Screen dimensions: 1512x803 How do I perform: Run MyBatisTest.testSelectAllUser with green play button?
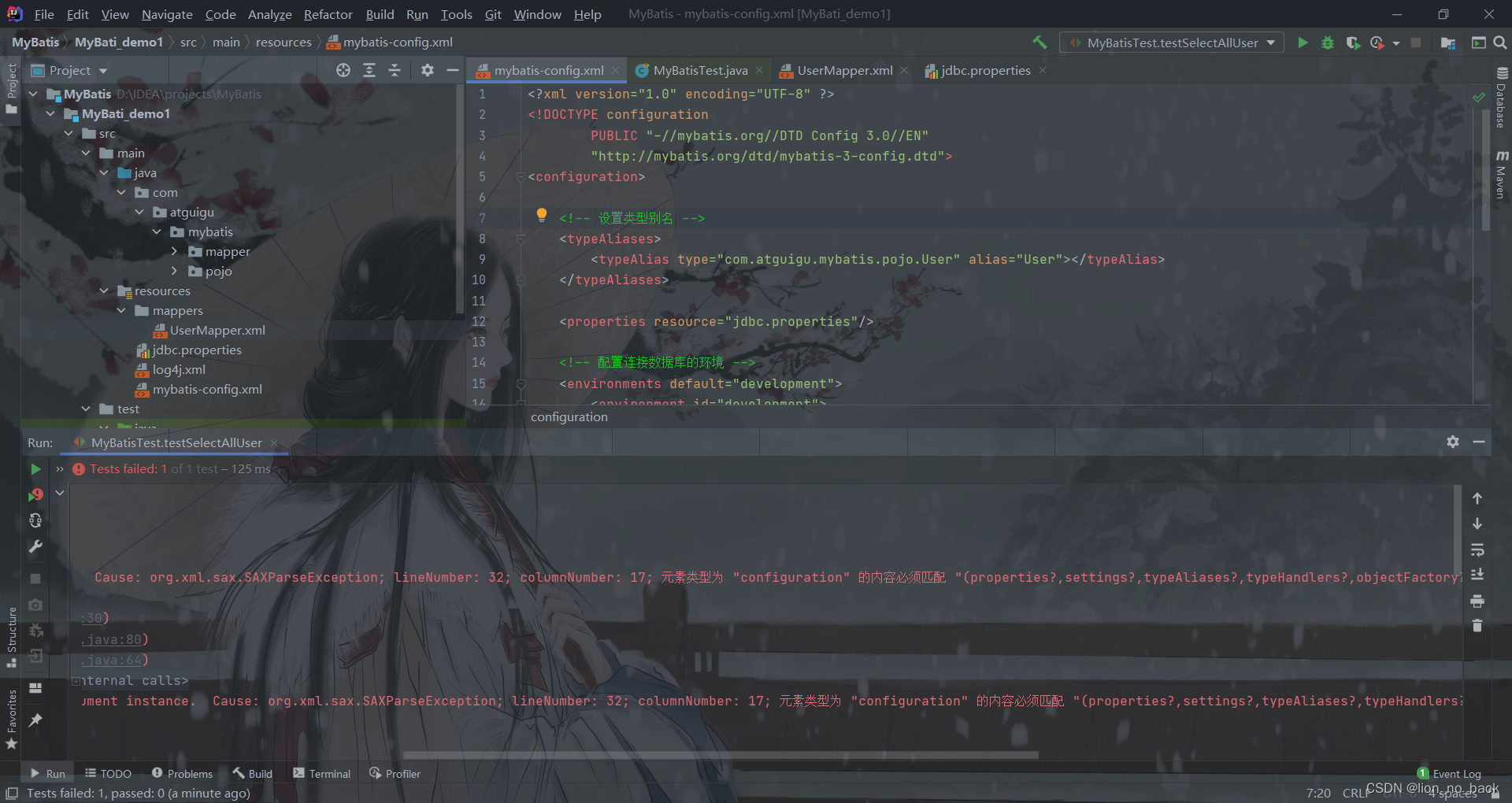1303,43
